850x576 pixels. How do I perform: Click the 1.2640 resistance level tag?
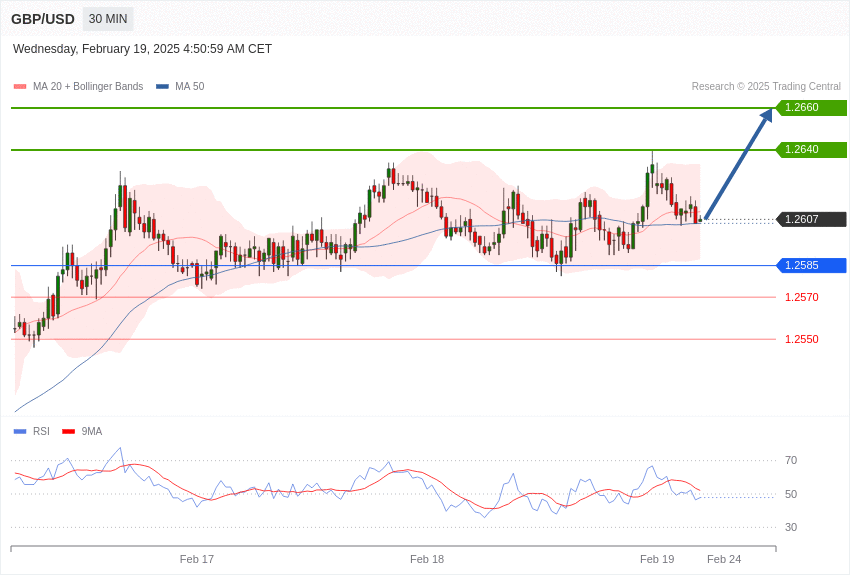[x=811, y=149]
